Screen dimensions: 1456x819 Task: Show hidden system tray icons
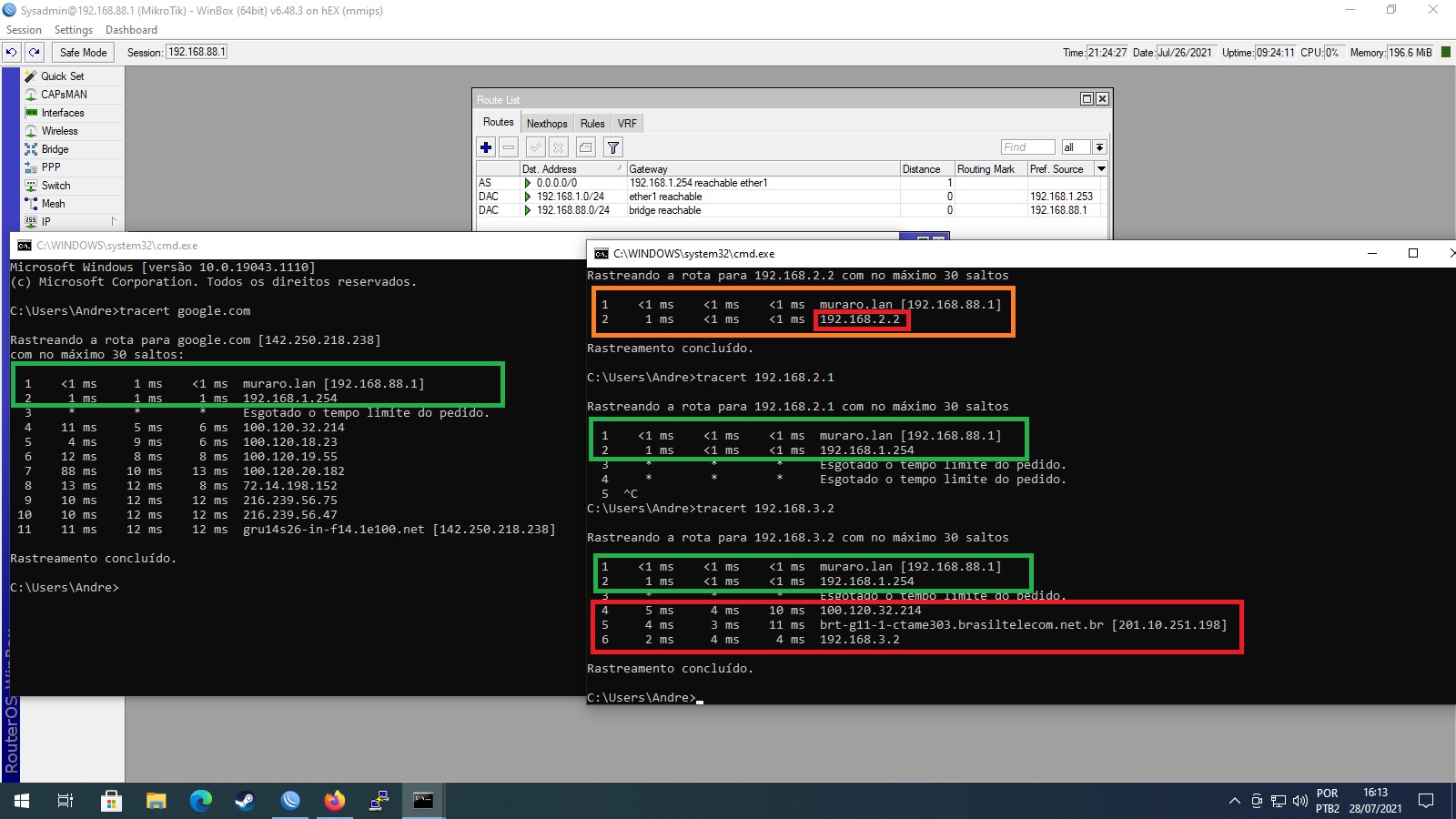pos(1235,801)
